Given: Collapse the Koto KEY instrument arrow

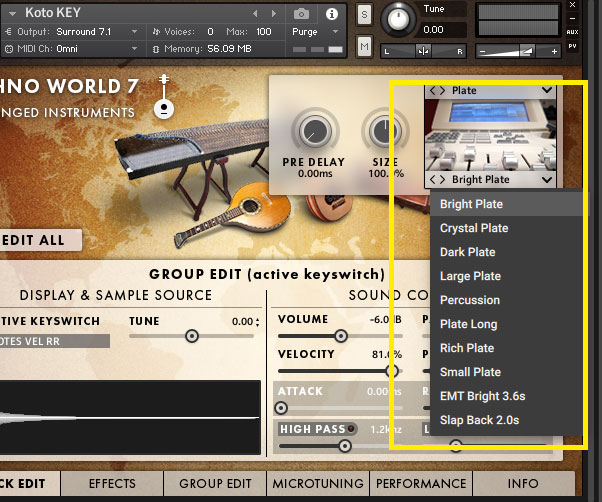Looking at the screenshot, I should pos(12,14).
